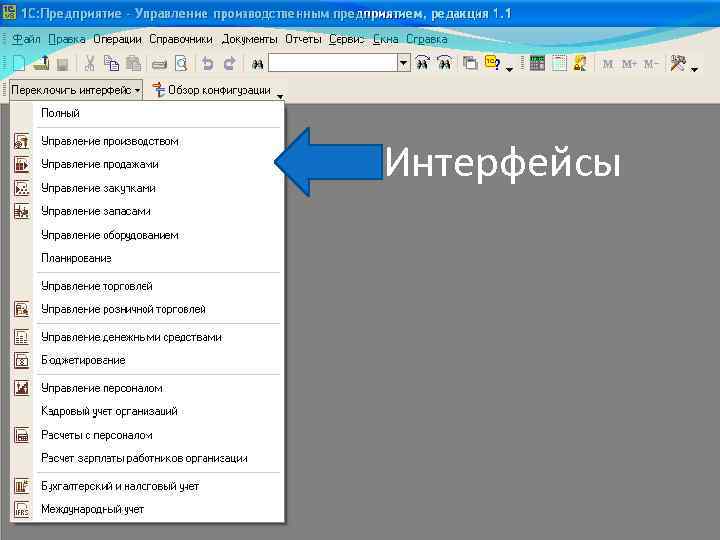Click the Find previous binoculars icon

pos(444,63)
